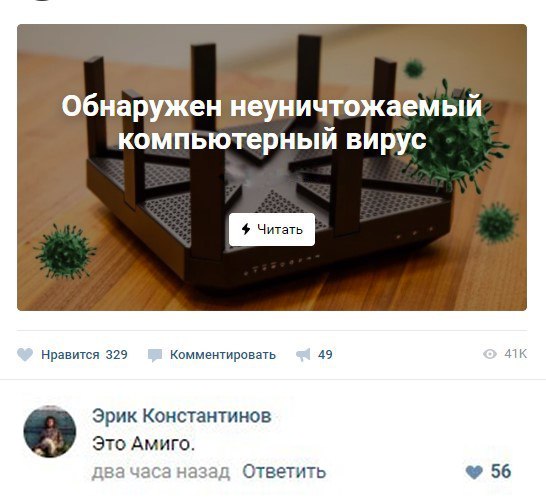Click the 'два часа назад' timestamp

161,472
